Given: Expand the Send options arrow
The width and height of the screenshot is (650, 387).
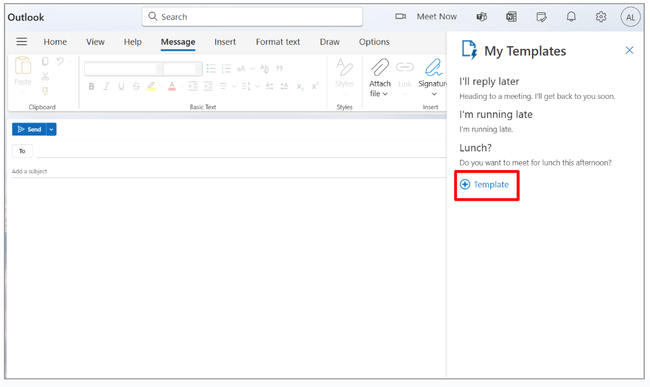Looking at the screenshot, I should click(x=51, y=129).
